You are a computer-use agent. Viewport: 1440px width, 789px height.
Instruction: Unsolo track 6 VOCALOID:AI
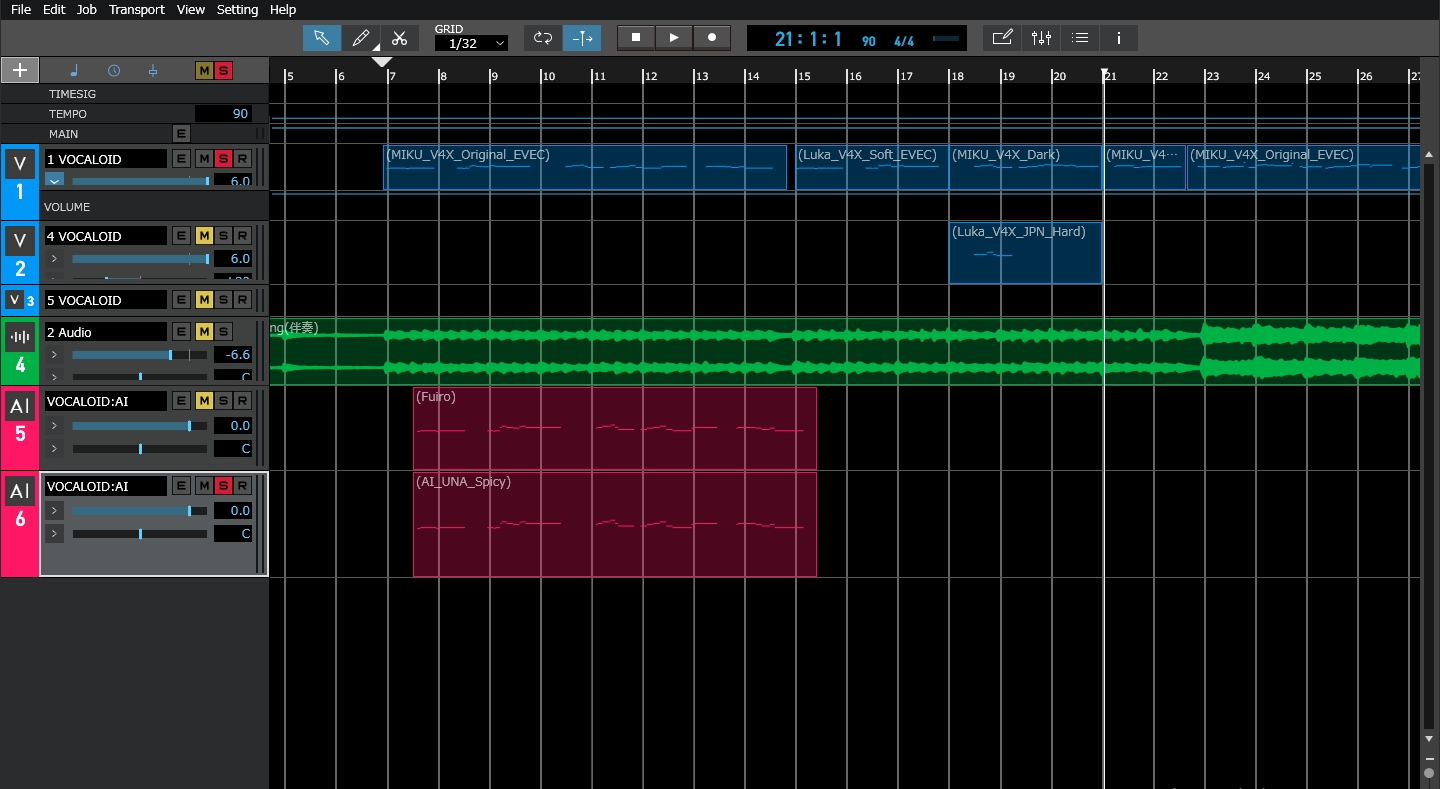(223, 486)
